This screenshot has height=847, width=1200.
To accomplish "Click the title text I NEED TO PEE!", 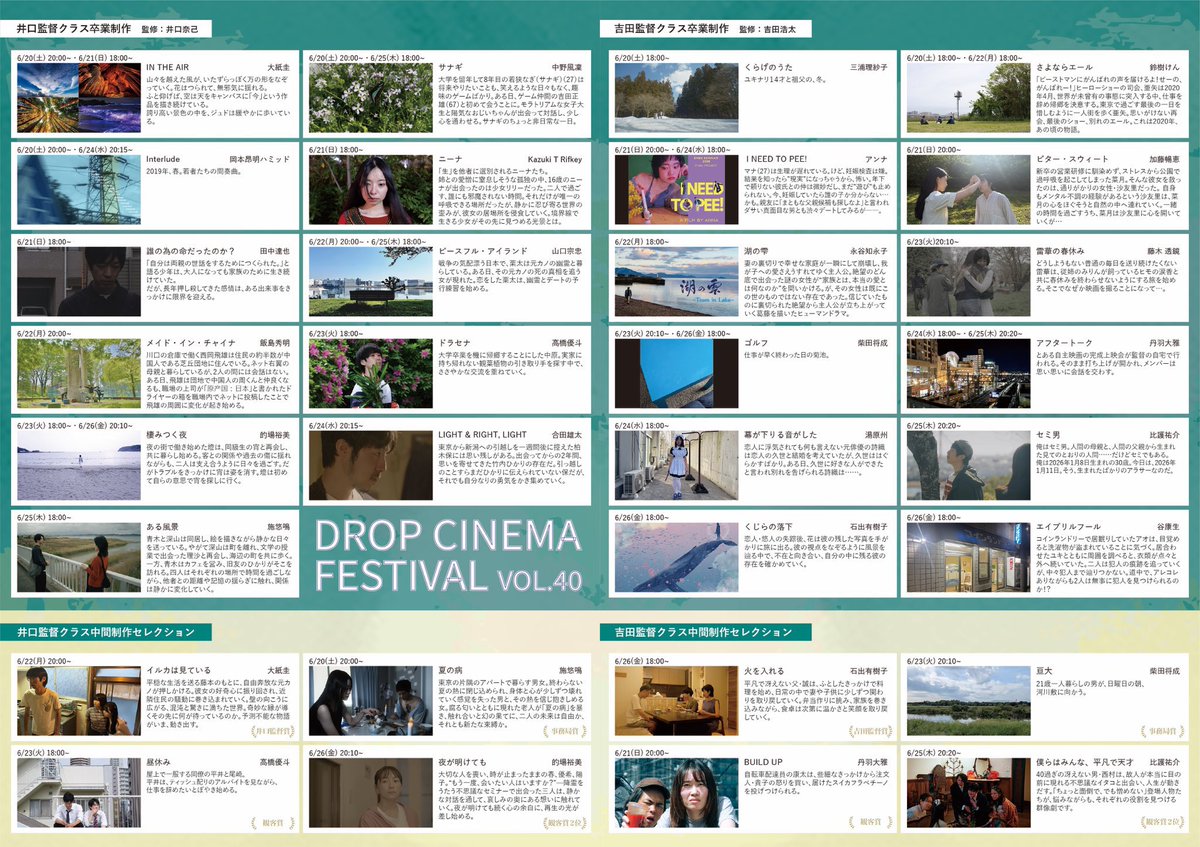I will (x=775, y=159).
